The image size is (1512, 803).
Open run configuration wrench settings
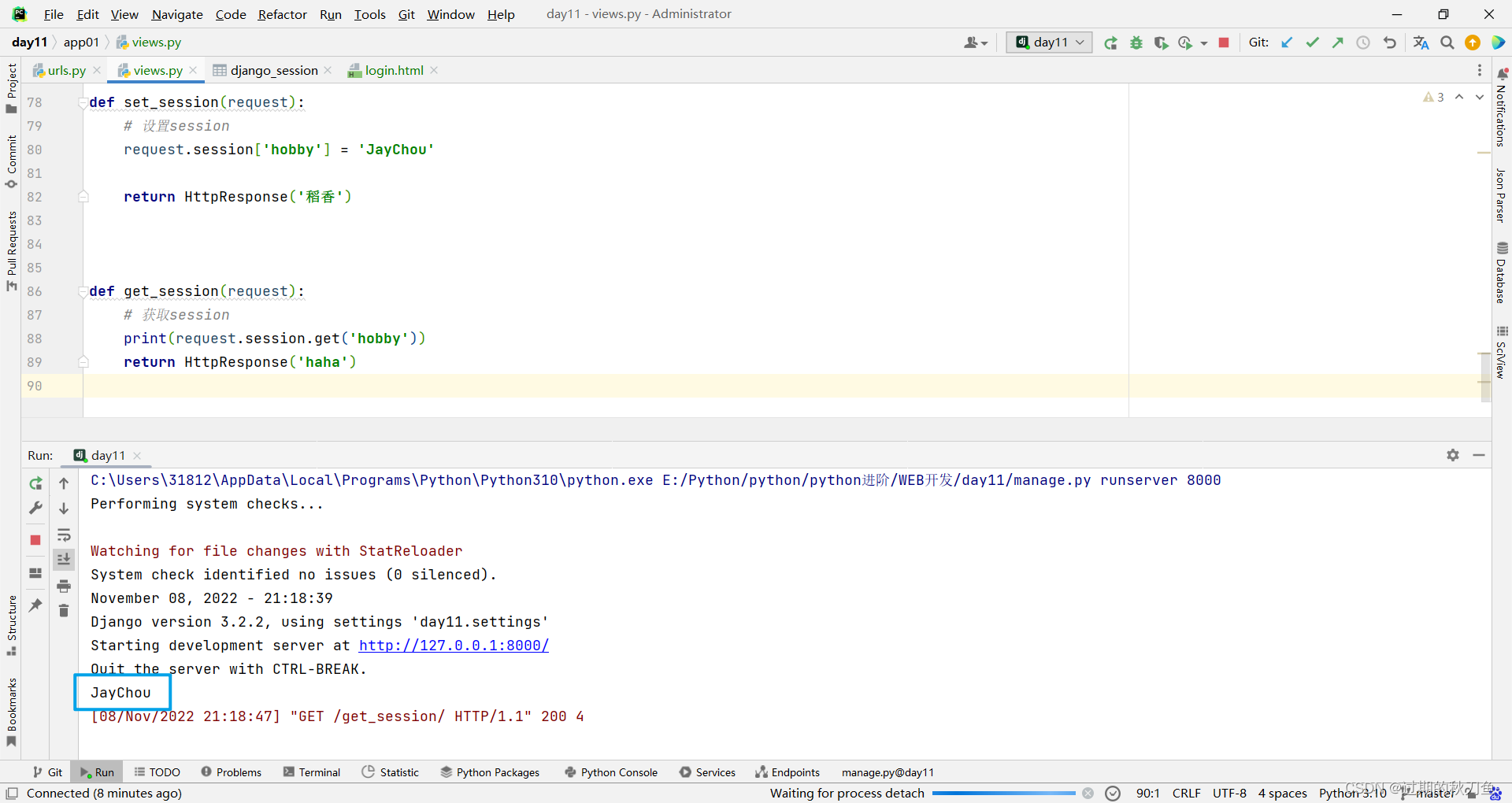pos(35,509)
